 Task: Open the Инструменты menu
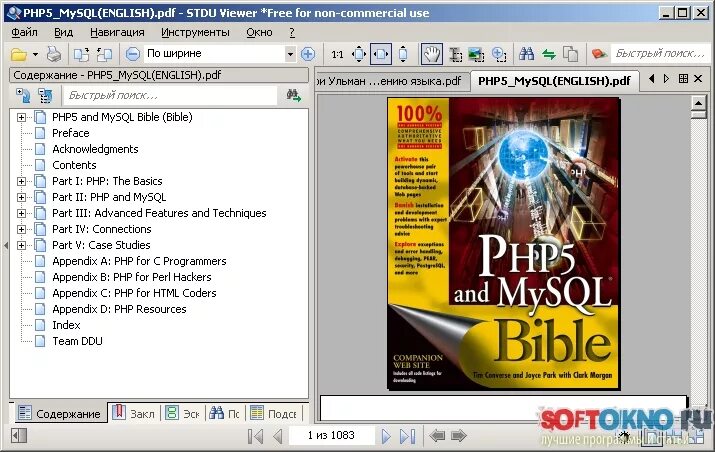pyautogui.click(x=195, y=32)
